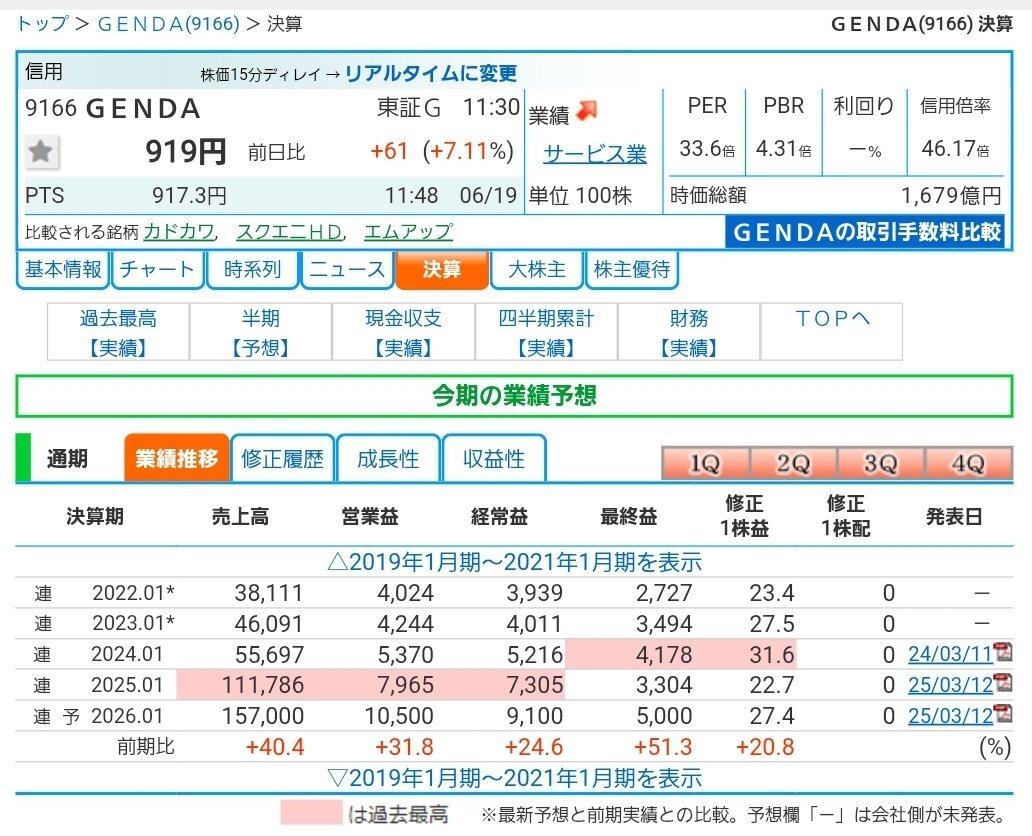1032x836 pixels.
Task: Click TOPへ navigation cell
Action: point(832,332)
